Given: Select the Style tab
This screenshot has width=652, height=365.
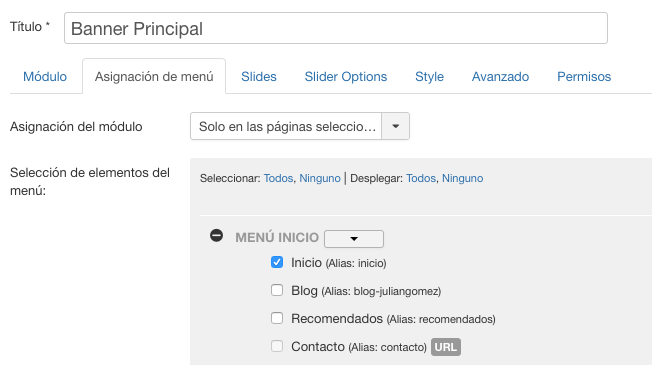Looking at the screenshot, I should [x=429, y=76].
